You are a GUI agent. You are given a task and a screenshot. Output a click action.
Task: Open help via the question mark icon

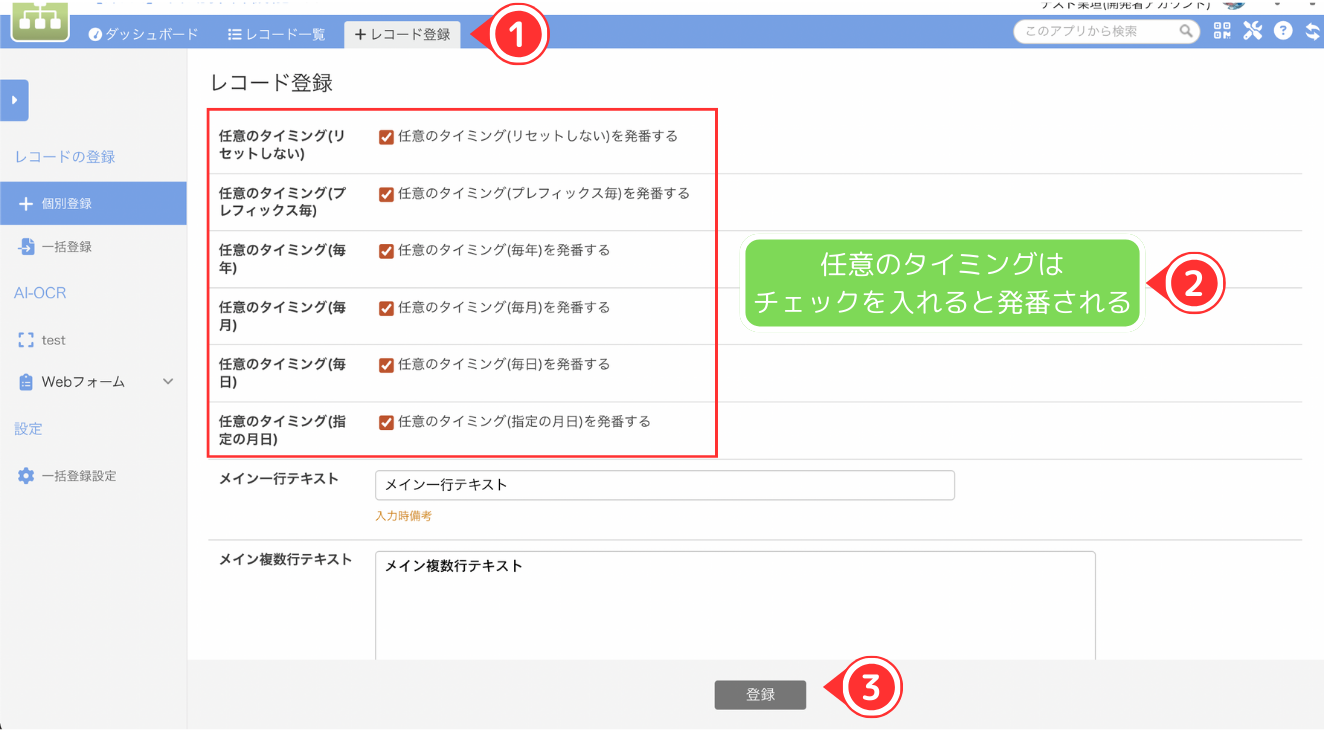tap(1283, 30)
